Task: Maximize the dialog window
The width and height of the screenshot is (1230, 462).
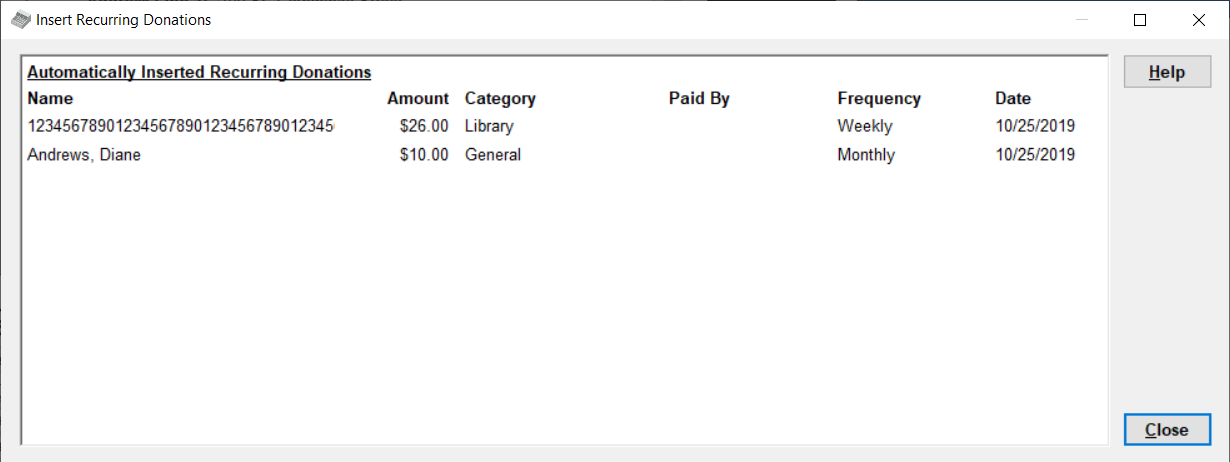Action: click(1140, 20)
